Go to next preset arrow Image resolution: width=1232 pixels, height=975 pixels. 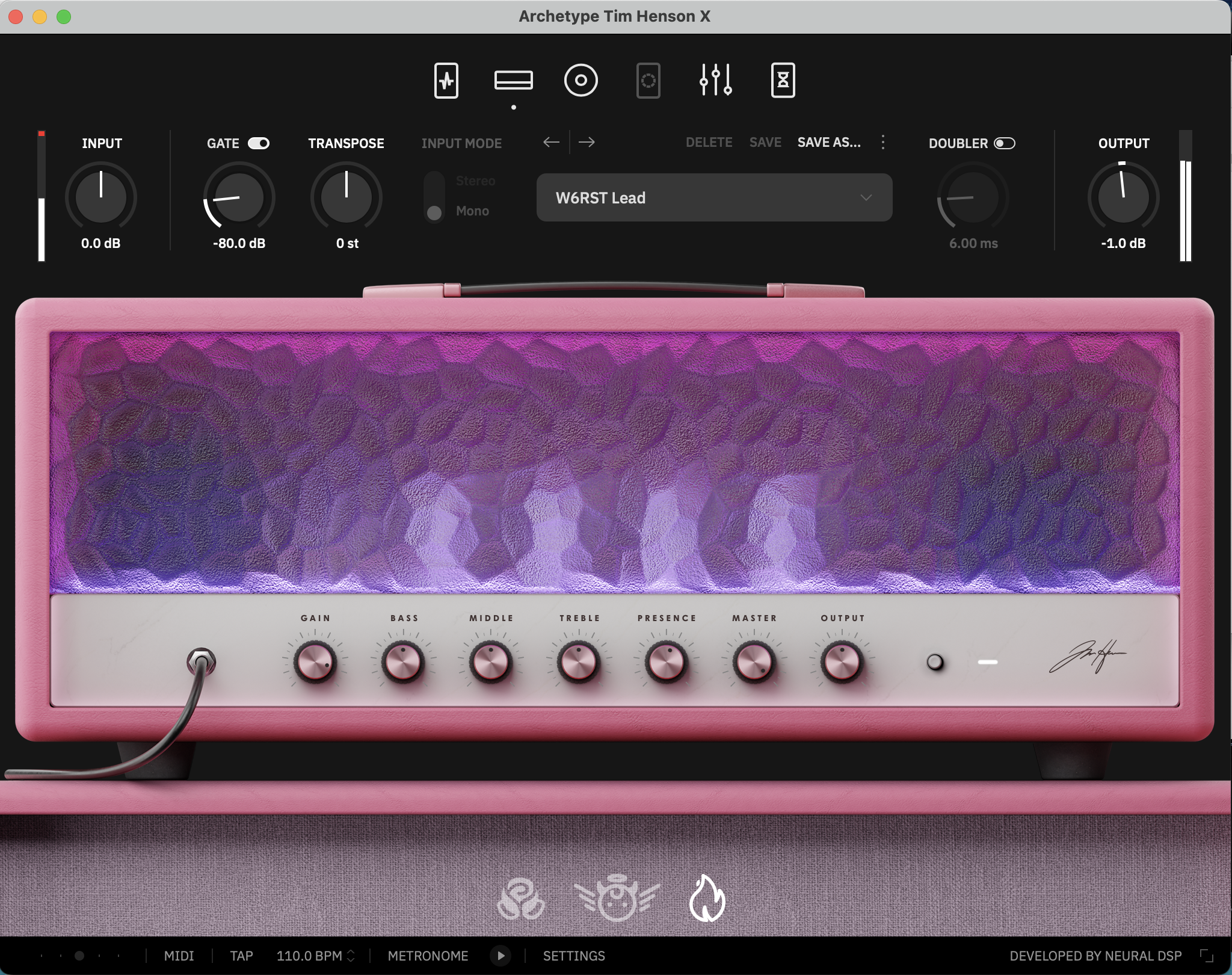(x=587, y=142)
